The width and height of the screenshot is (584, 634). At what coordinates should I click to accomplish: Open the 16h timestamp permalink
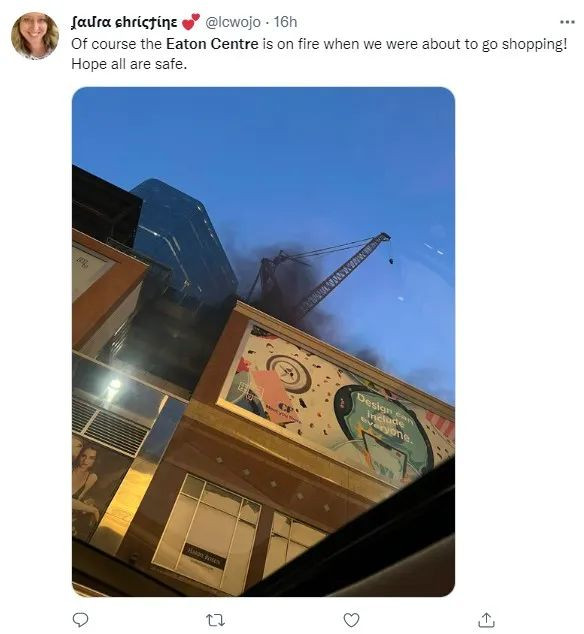(x=285, y=22)
